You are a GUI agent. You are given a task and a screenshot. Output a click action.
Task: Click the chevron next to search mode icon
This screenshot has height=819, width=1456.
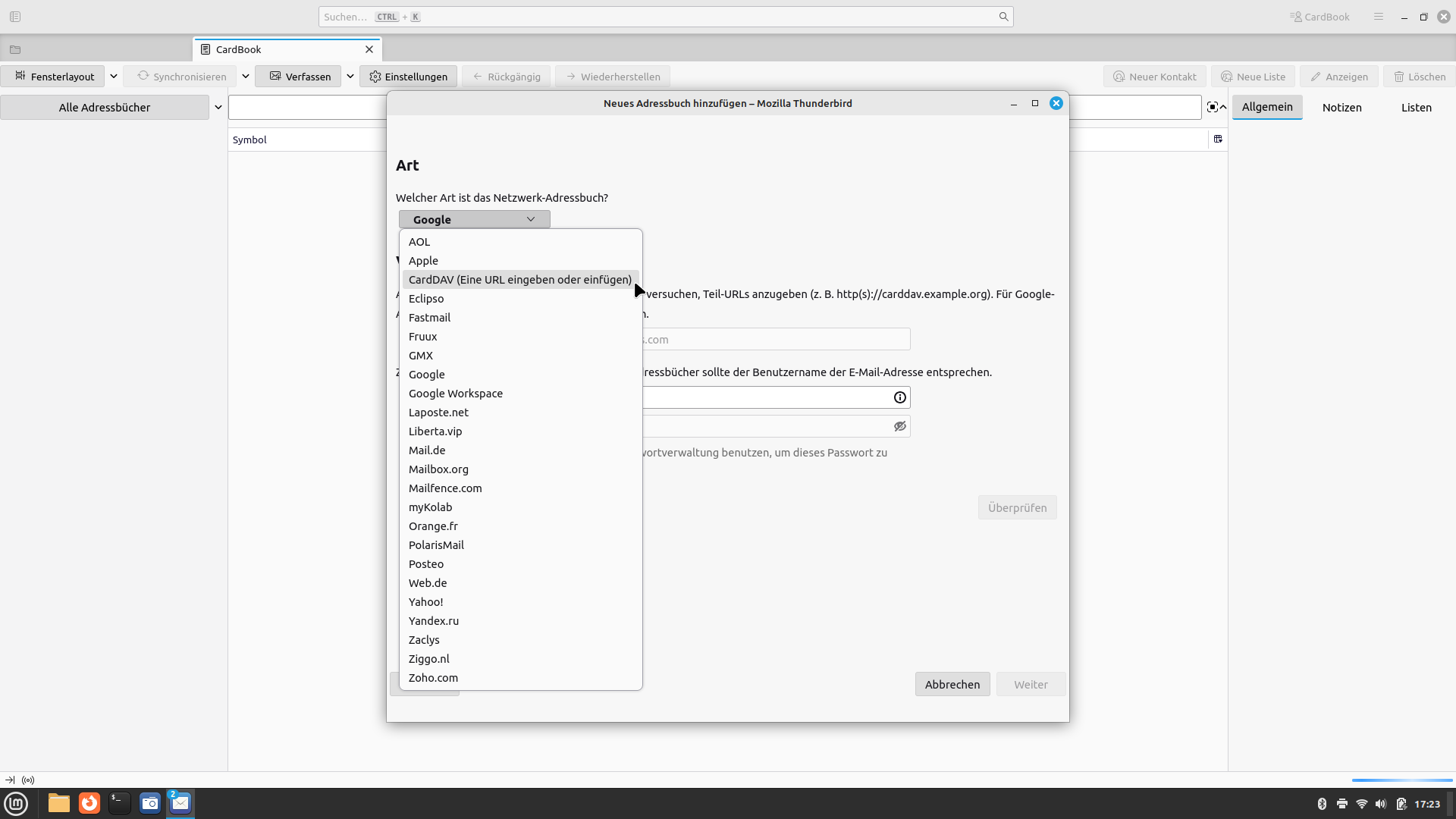pos(1223,107)
